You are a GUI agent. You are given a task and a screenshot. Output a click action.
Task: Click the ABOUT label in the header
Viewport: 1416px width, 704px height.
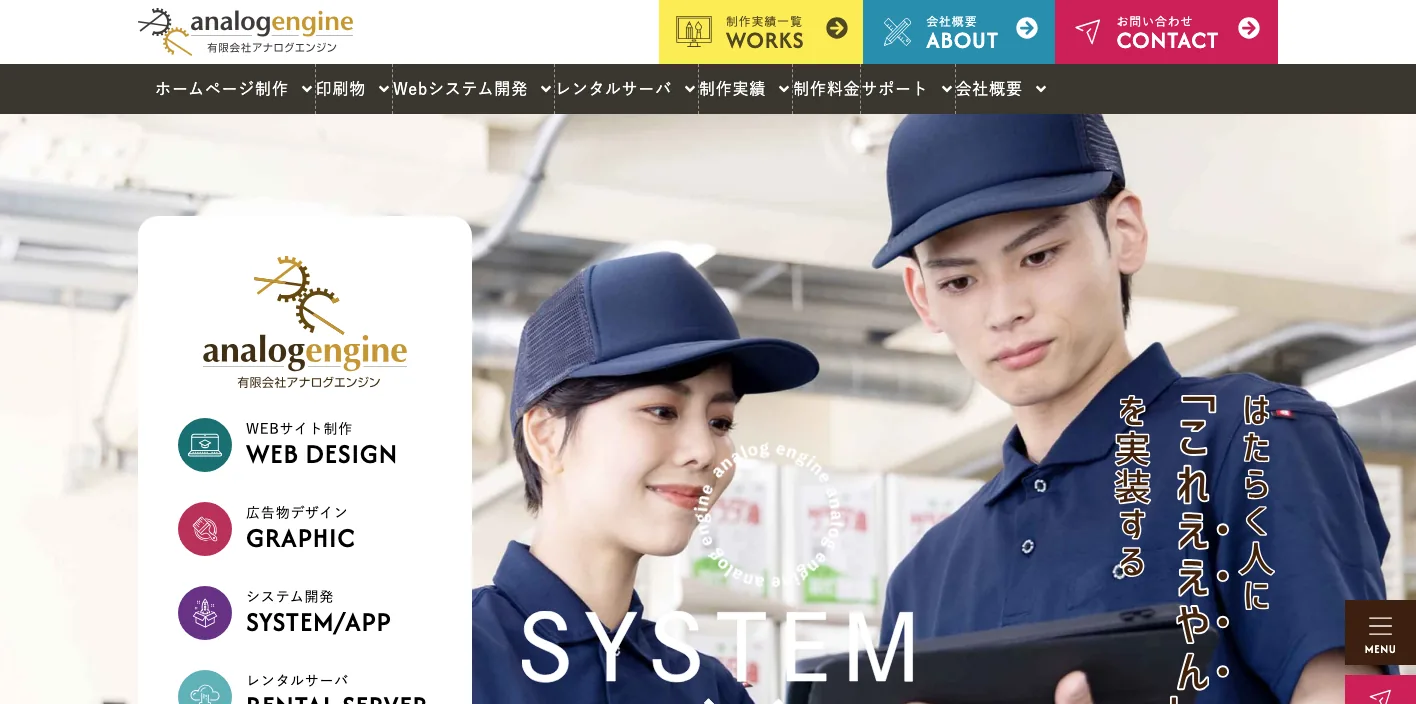(x=962, y=41)
